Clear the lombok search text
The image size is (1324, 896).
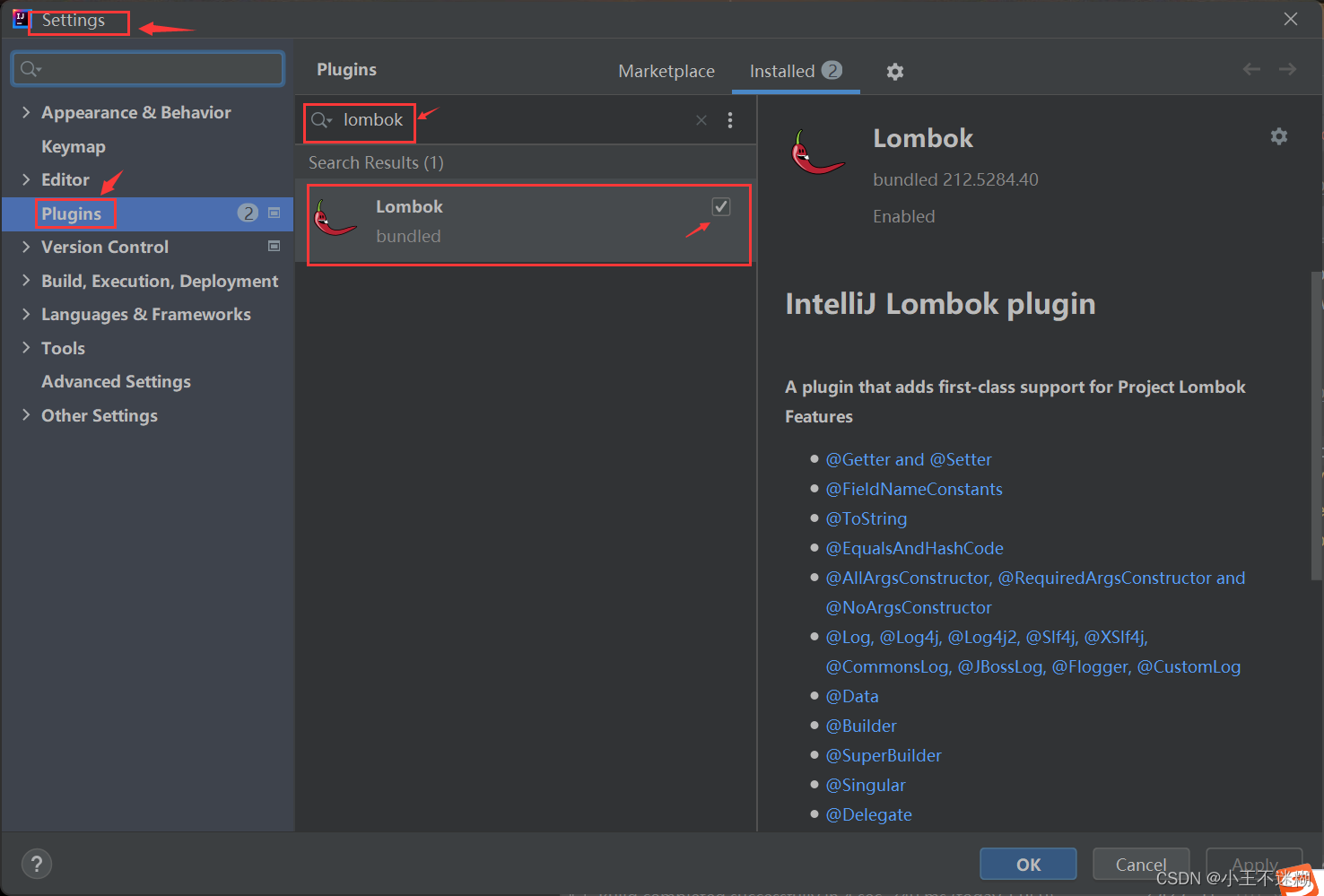(x=701, y=120)
